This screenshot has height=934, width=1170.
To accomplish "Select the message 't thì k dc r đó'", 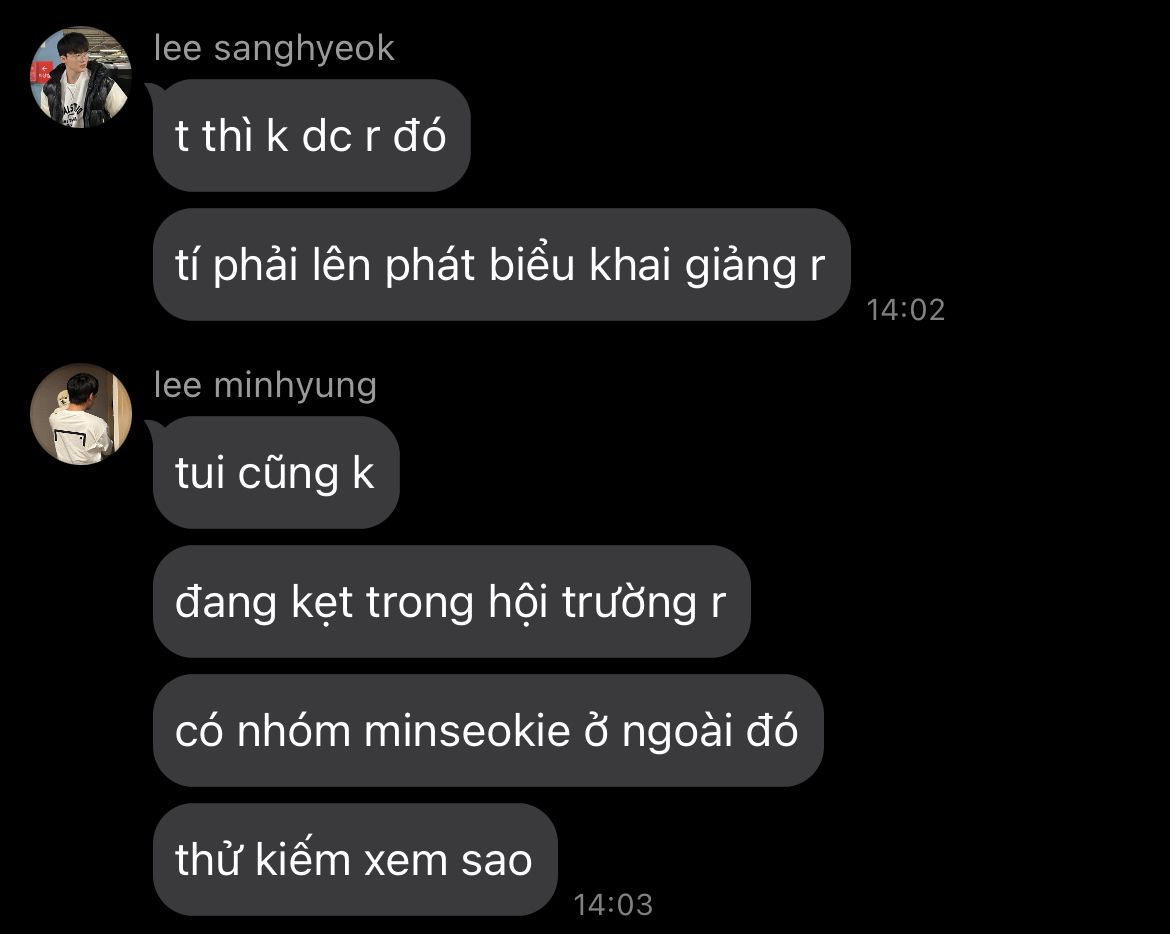I will (x=311, y=136).
